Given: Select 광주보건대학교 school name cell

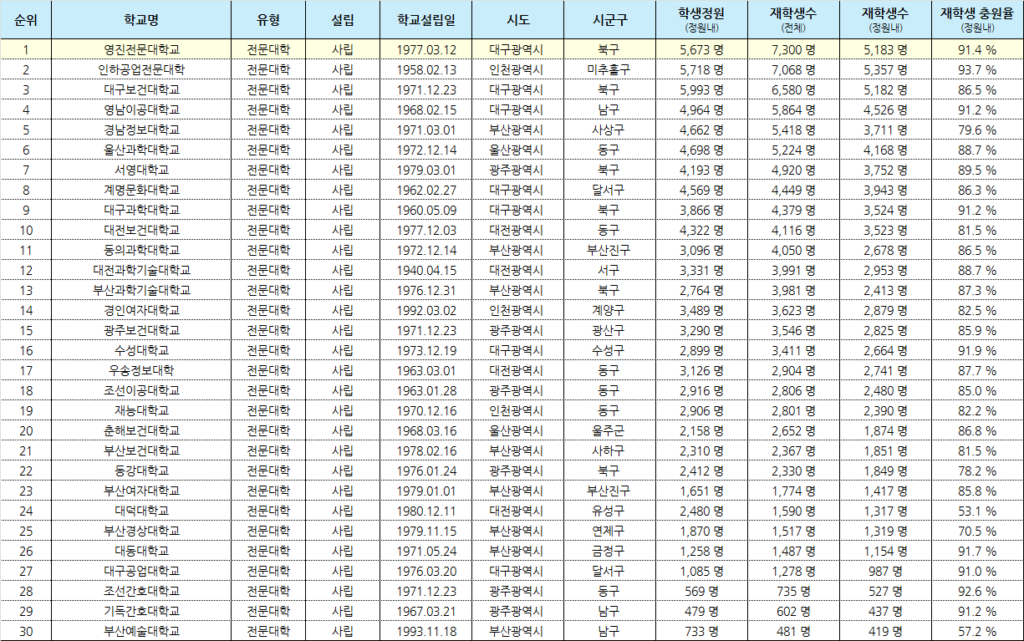Looking at the screenshot, I should (142, 330).
